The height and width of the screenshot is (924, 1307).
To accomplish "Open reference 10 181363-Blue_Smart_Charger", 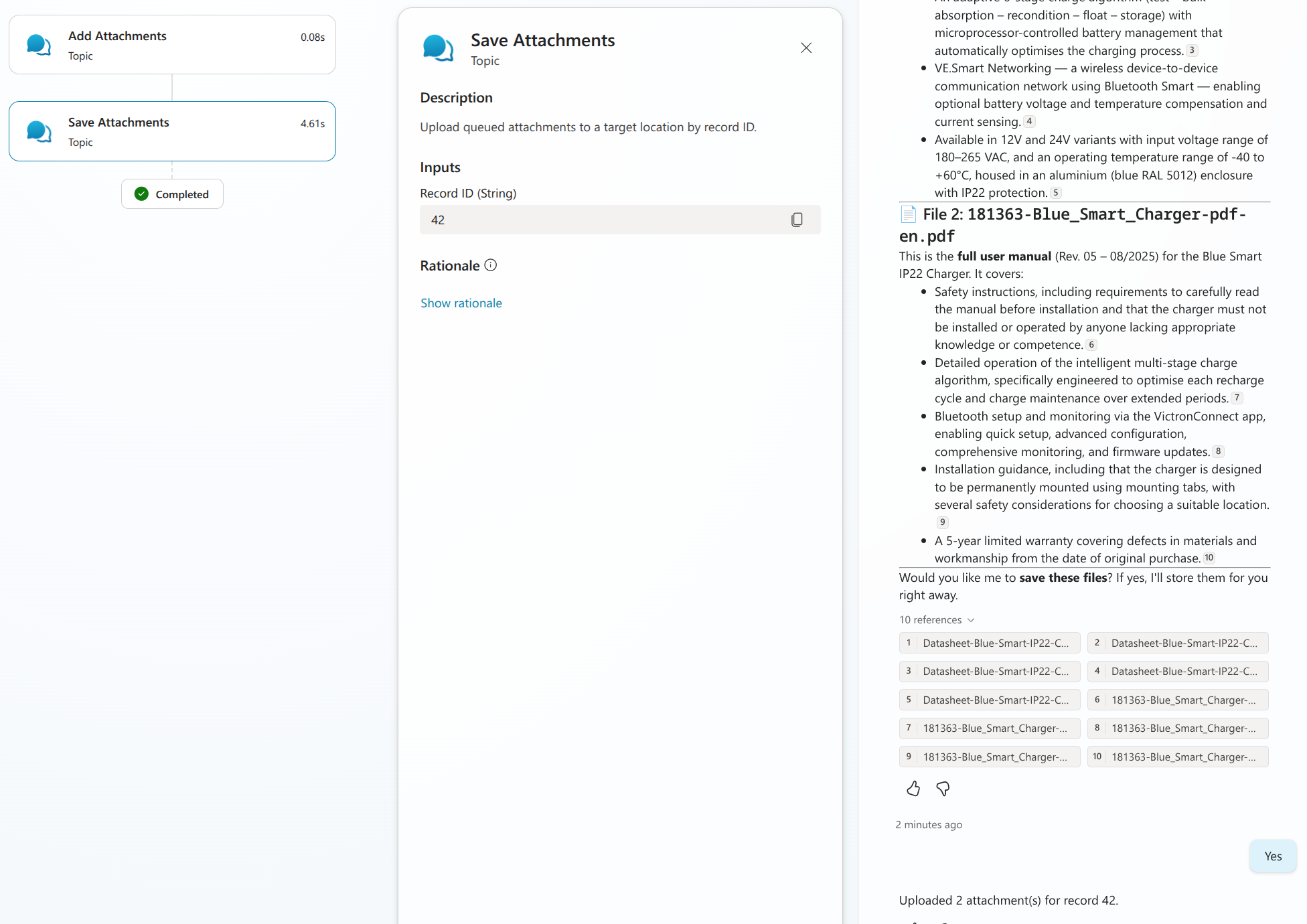I will click(x=1178, y=757).
